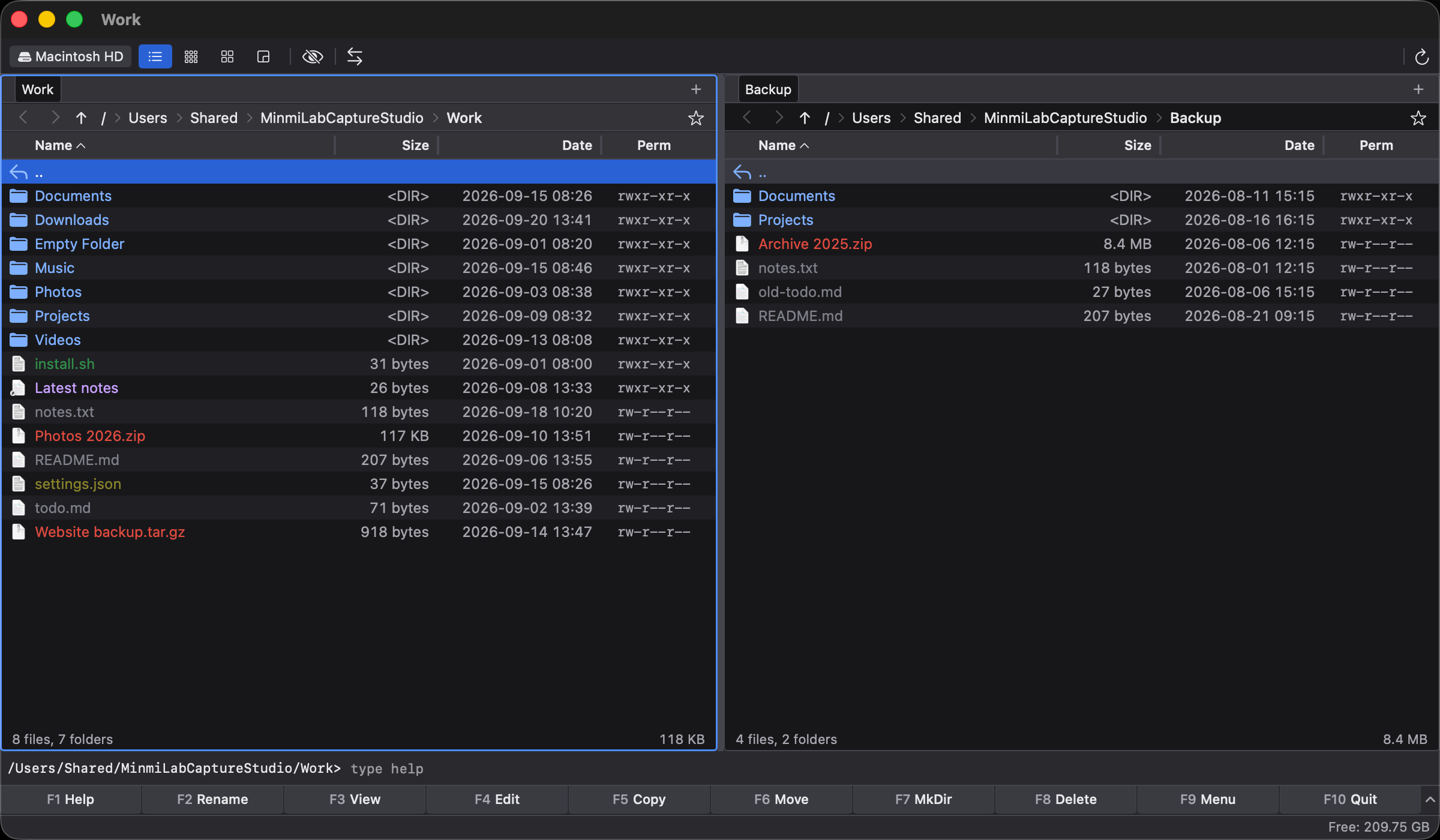The height and width of the screenshot is (840, 1440).
Task: Click the F10 Quit button
Action: point(1350,799)
